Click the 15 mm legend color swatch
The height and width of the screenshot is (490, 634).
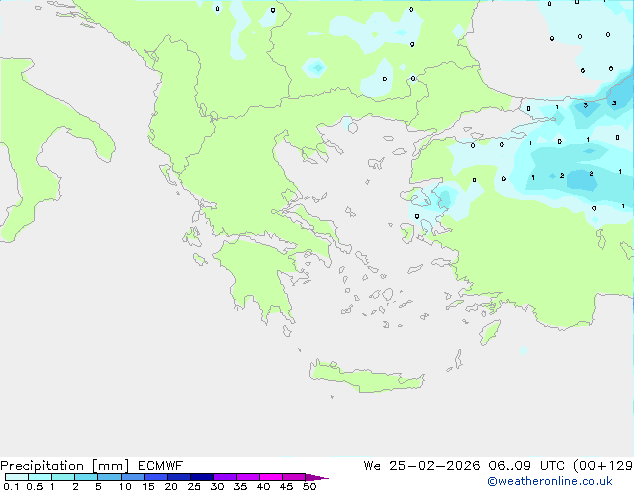[x=156, y=477]
